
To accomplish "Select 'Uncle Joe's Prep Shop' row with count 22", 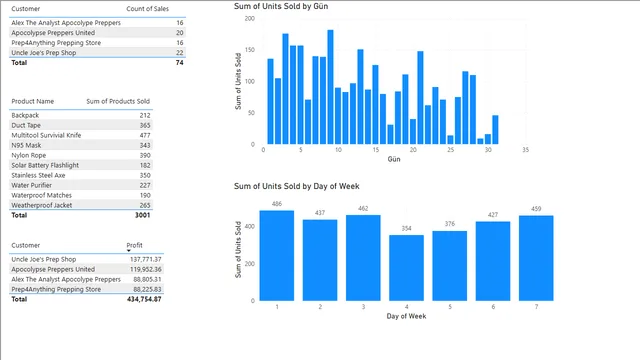I will point(97,53).
